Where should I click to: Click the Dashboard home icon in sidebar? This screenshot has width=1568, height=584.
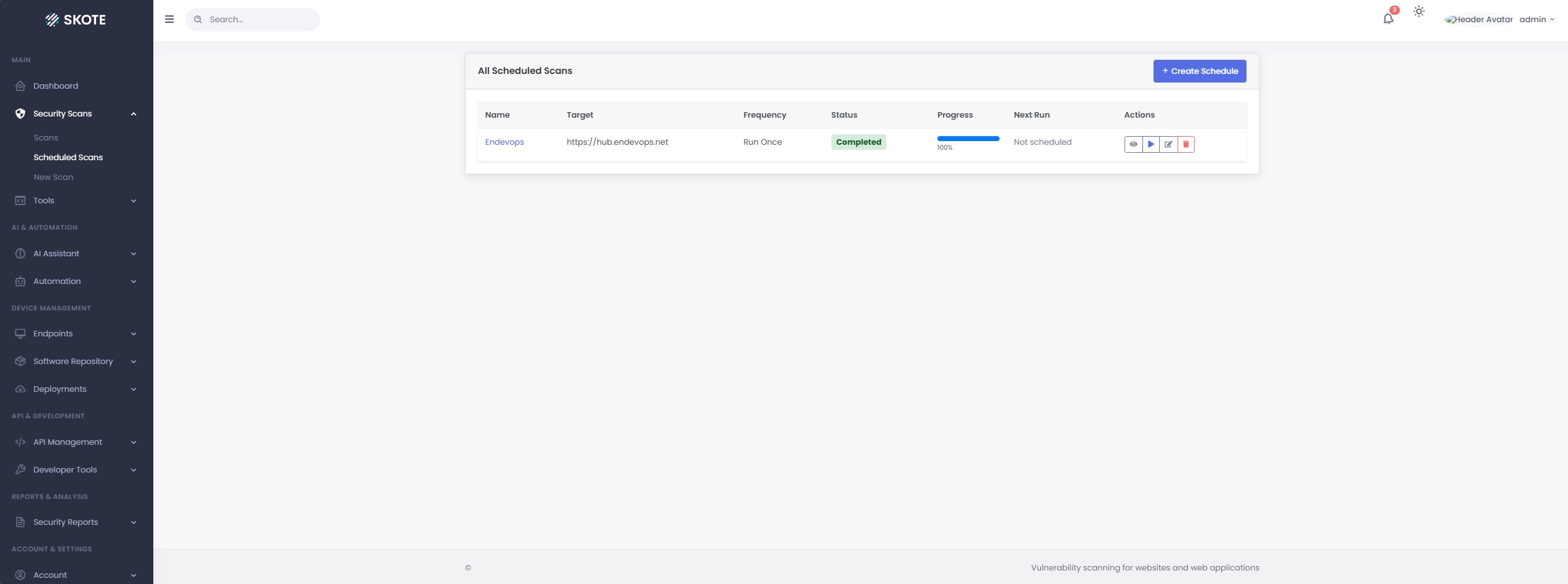(x=20, y=86)
